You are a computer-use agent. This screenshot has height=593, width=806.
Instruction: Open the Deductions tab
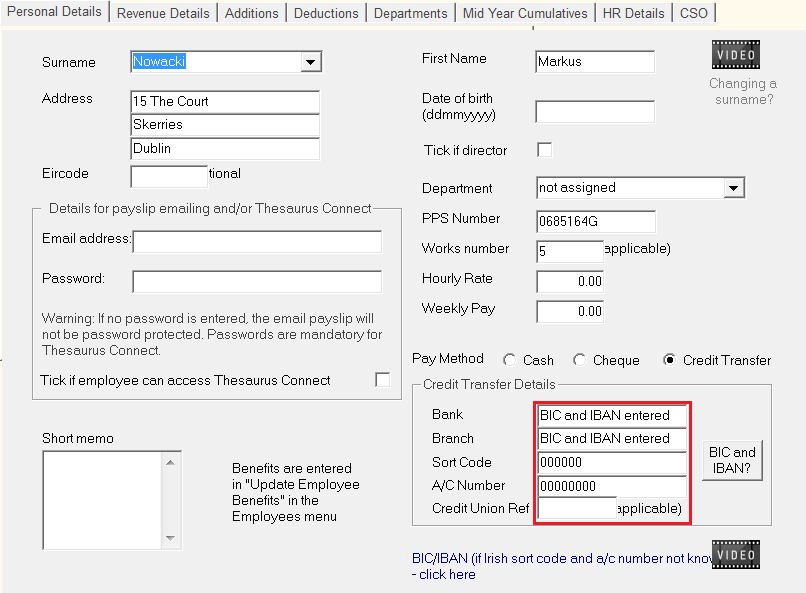pyautogui.click(x=326, y=13)
